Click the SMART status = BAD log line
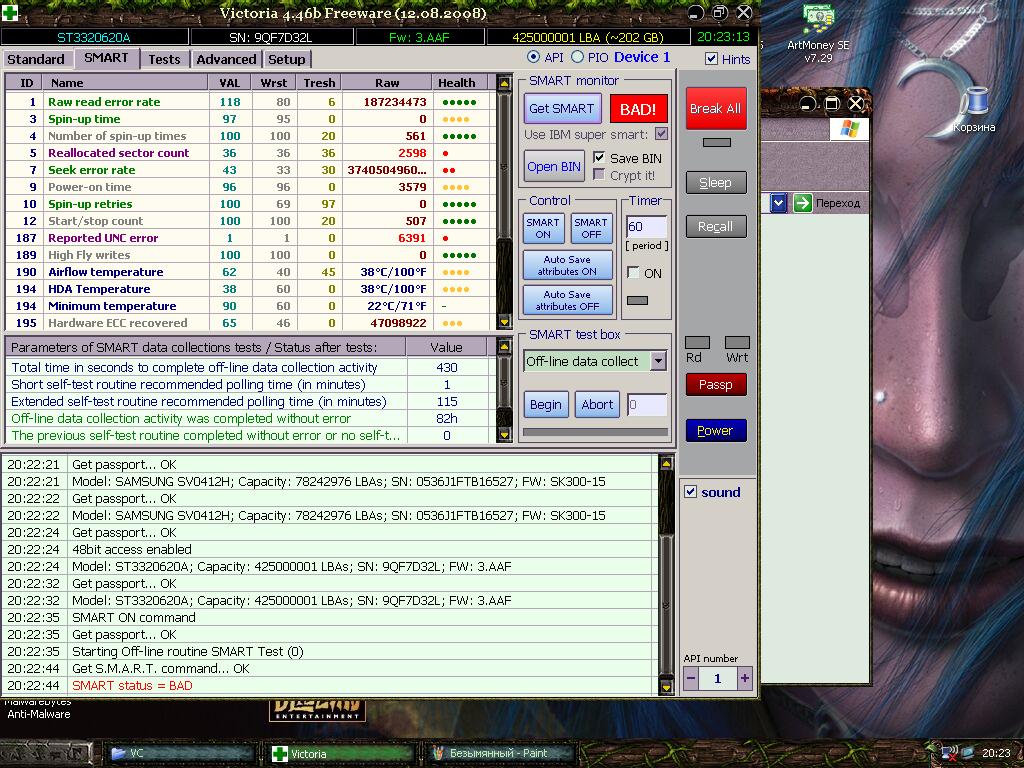 pyautogui.click(x=132, y=686)
